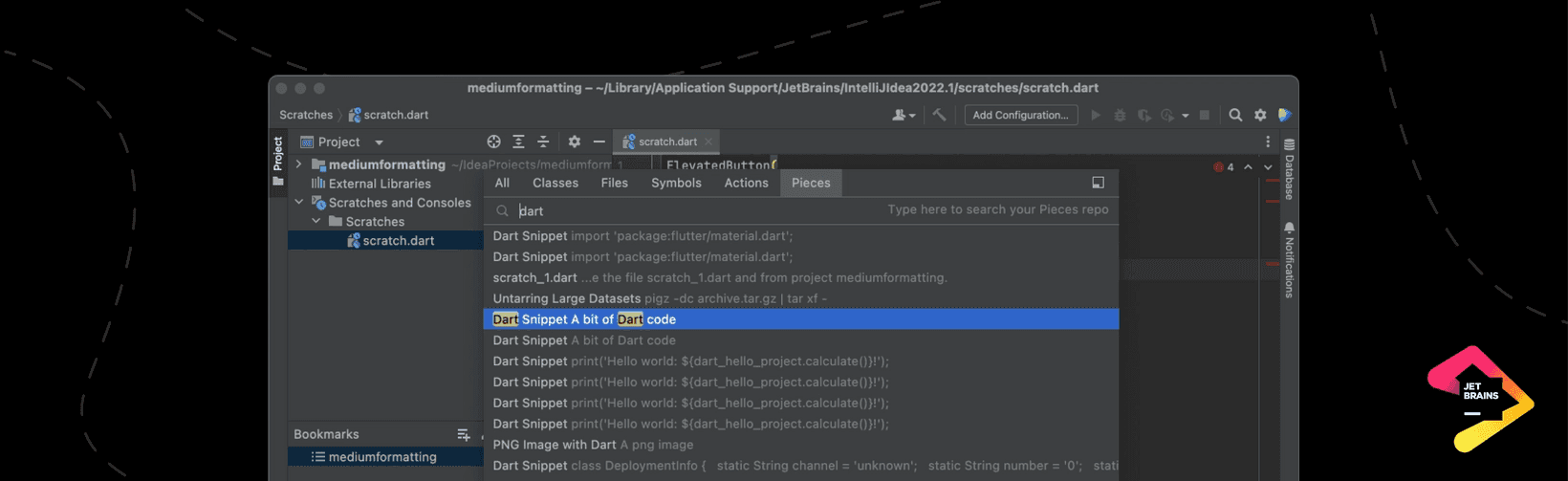Click the Bookmarks panel header
Screen dimensions: 1568x481
point(326,434)
